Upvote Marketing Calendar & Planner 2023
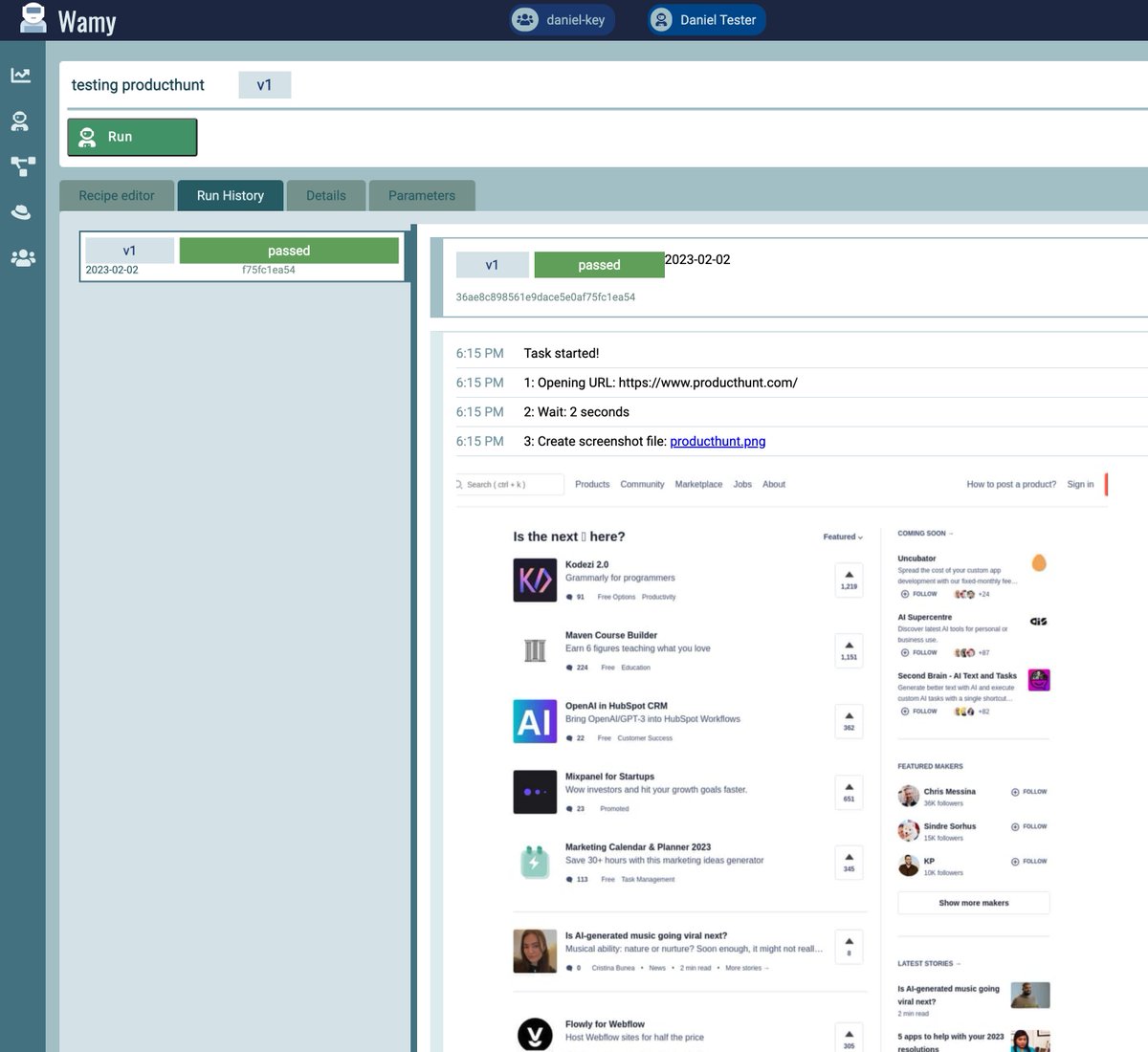Image resolution: width=1148 pixels, height=1052 pixels. tap(849, 863)
